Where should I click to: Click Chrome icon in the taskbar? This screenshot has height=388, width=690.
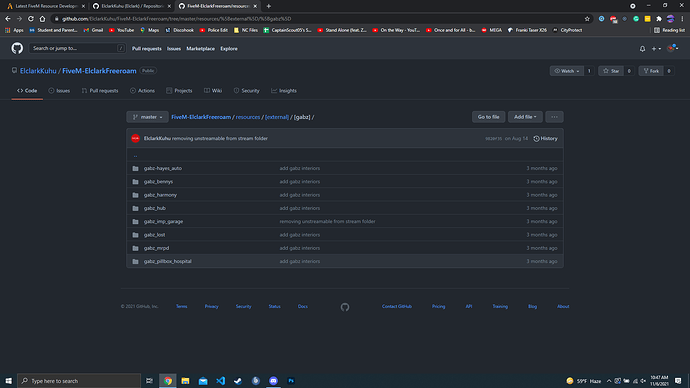click(x=168, y=381)
